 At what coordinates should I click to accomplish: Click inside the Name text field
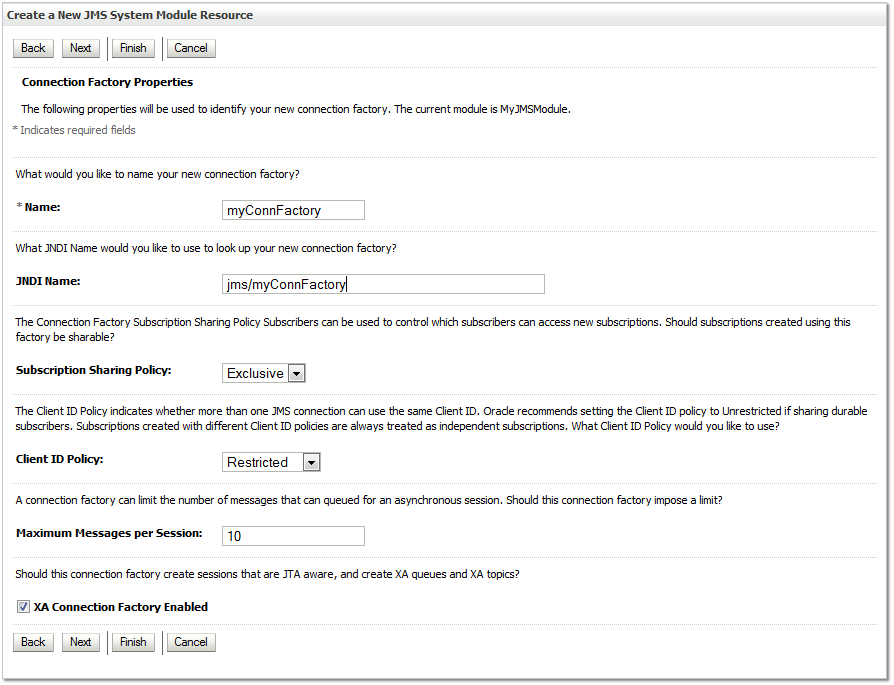292,210
